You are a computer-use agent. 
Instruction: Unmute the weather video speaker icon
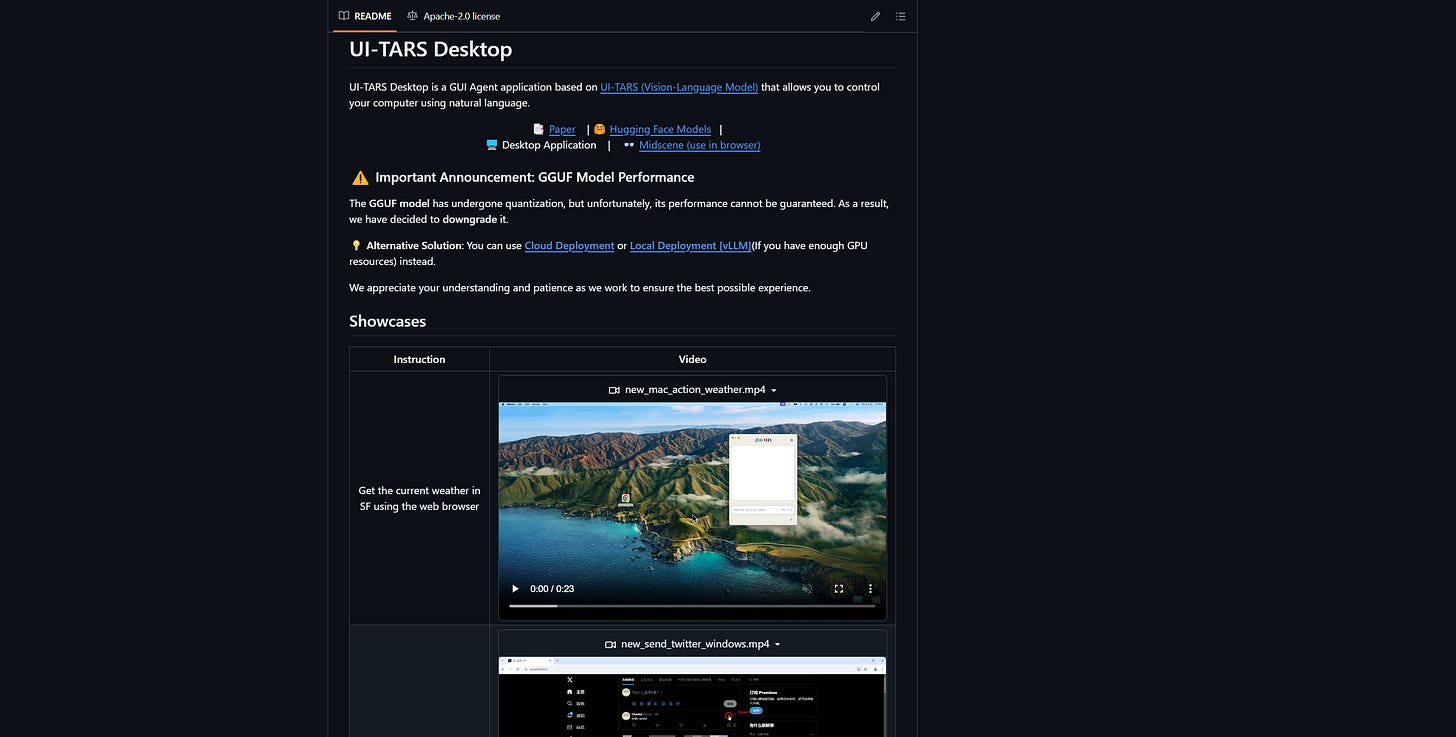pyautogui.click(x=807, y=589)
